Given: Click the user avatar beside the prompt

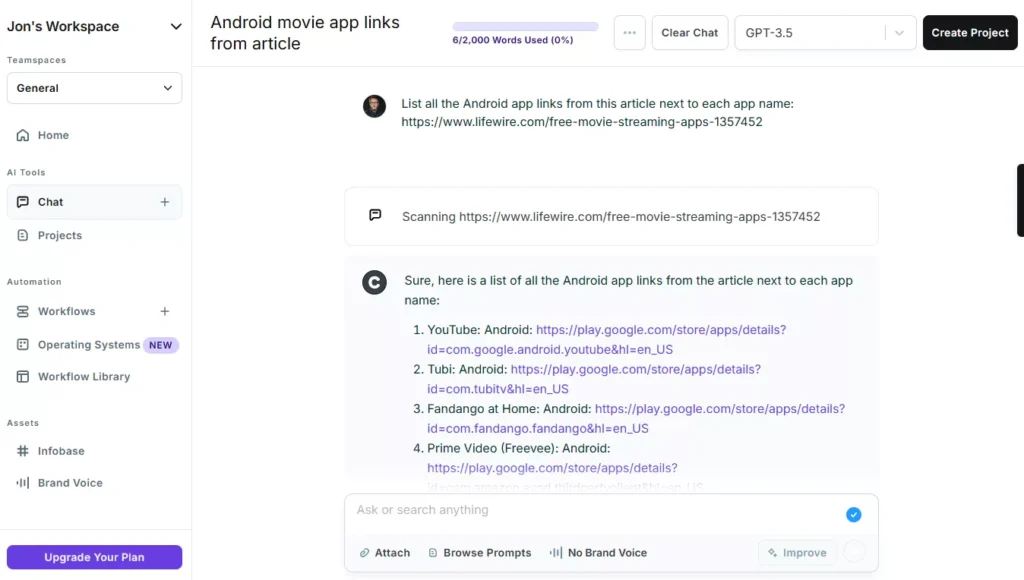Looking at the screenshot, I should click(x=374, y=107).
